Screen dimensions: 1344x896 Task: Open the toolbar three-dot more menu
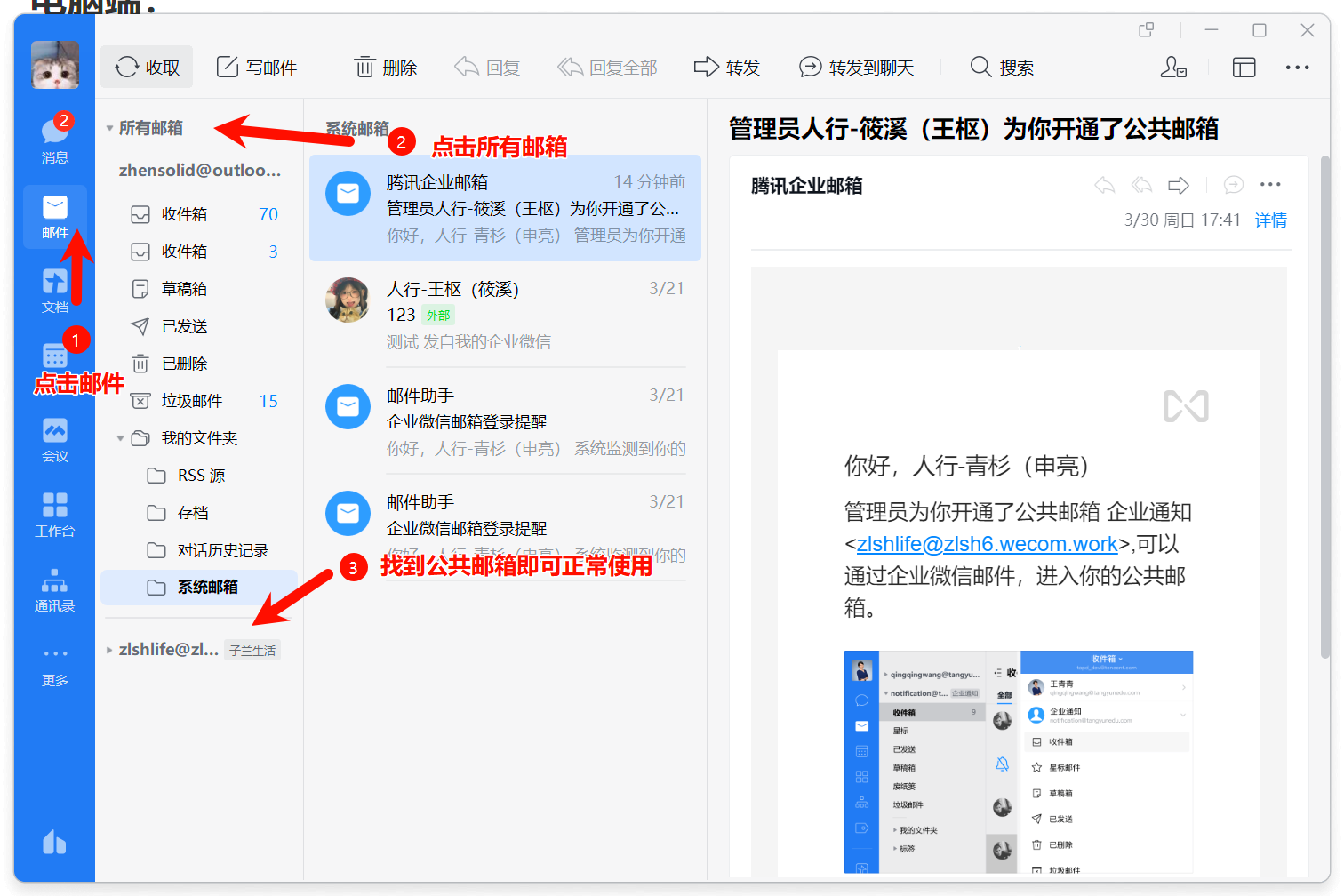[x=1298, y=68]
